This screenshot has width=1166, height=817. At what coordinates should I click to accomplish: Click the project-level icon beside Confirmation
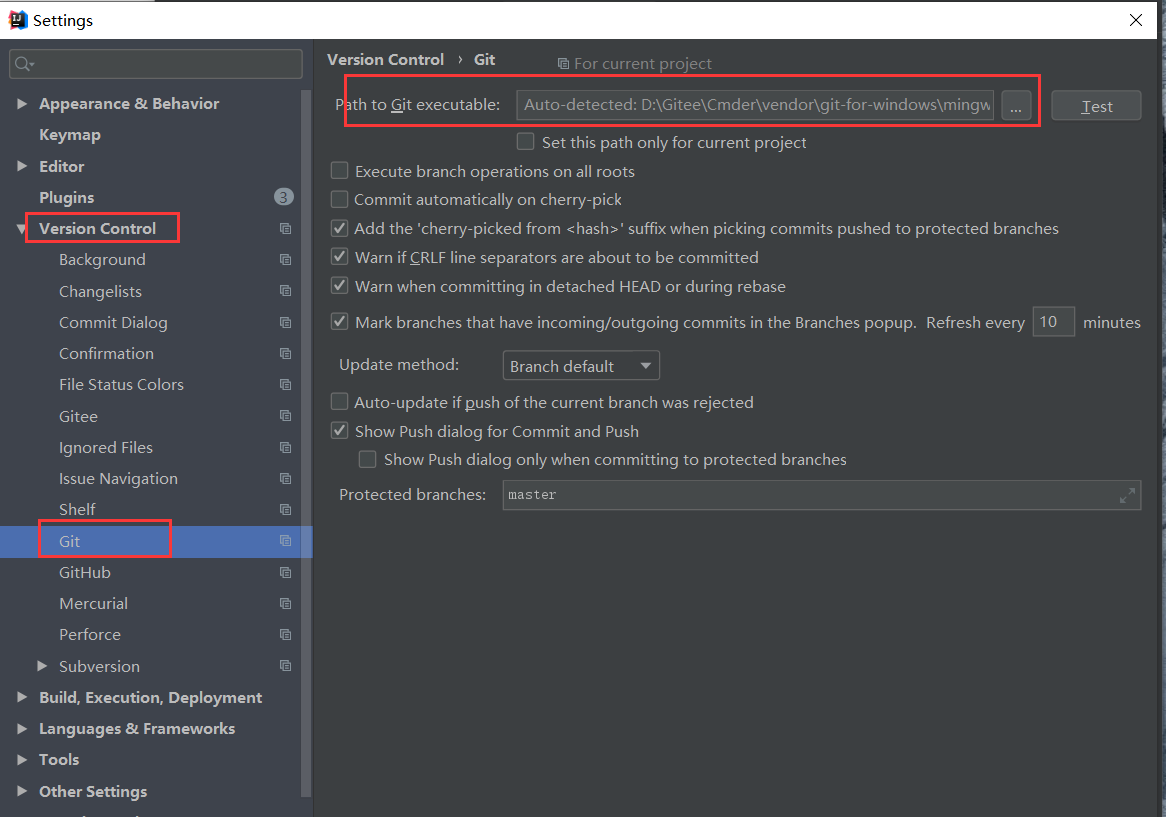(x=286, y=354)
